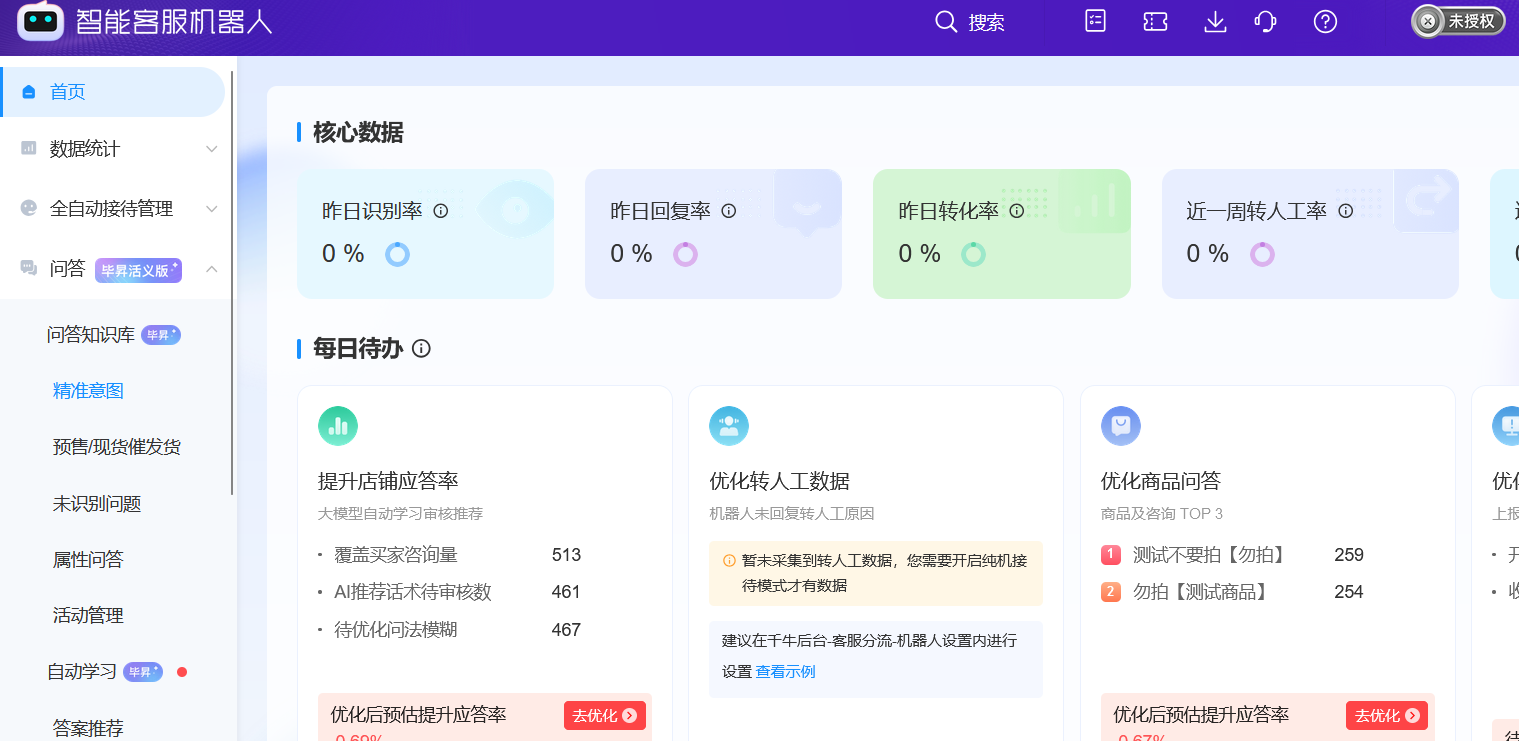This screenshot has height=741, width=1519.
Task: Click 去优化 button in 提升店铺应答率 card
Action: [x=605, y=715]
